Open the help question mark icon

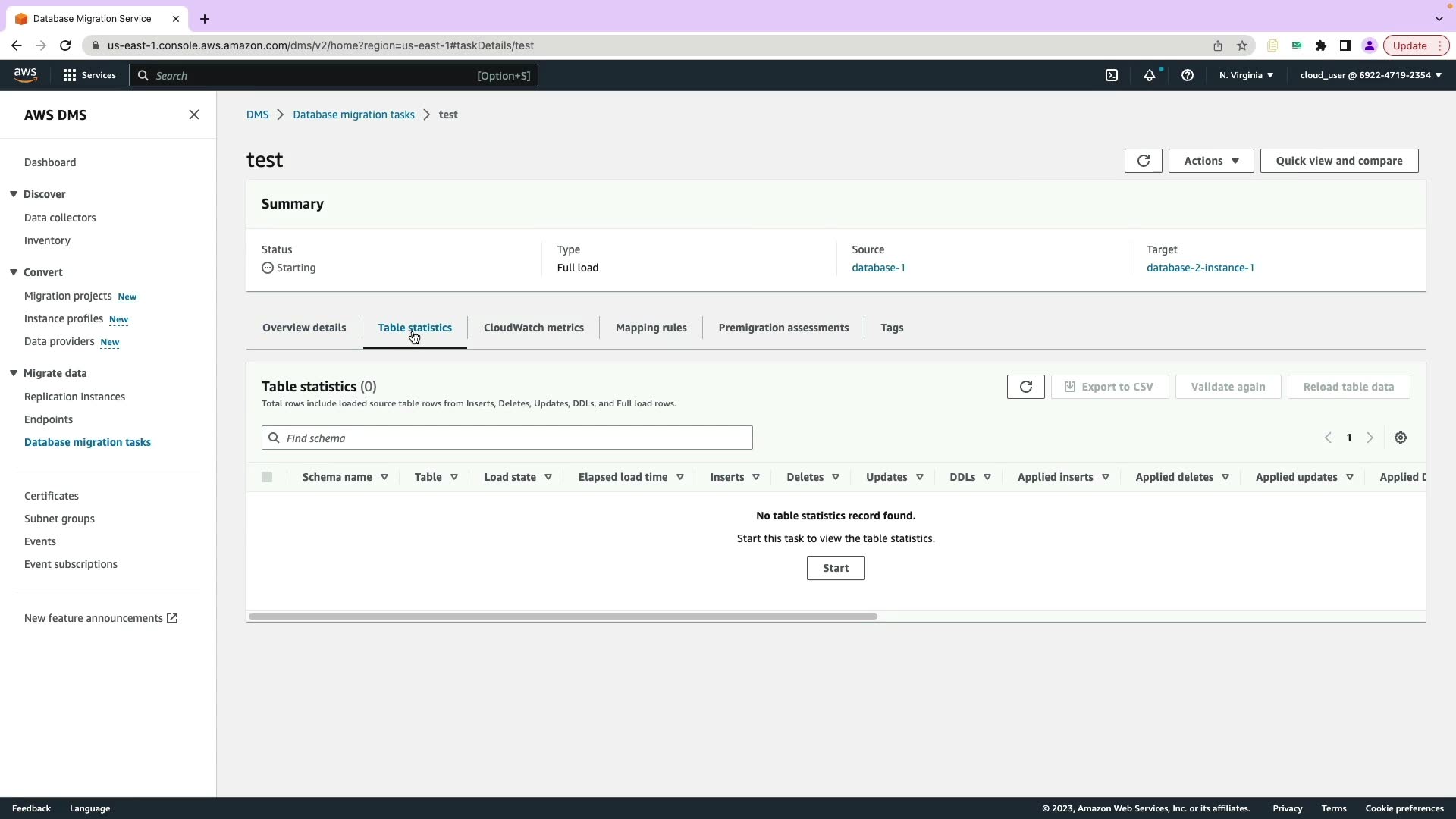[1188, 75]
